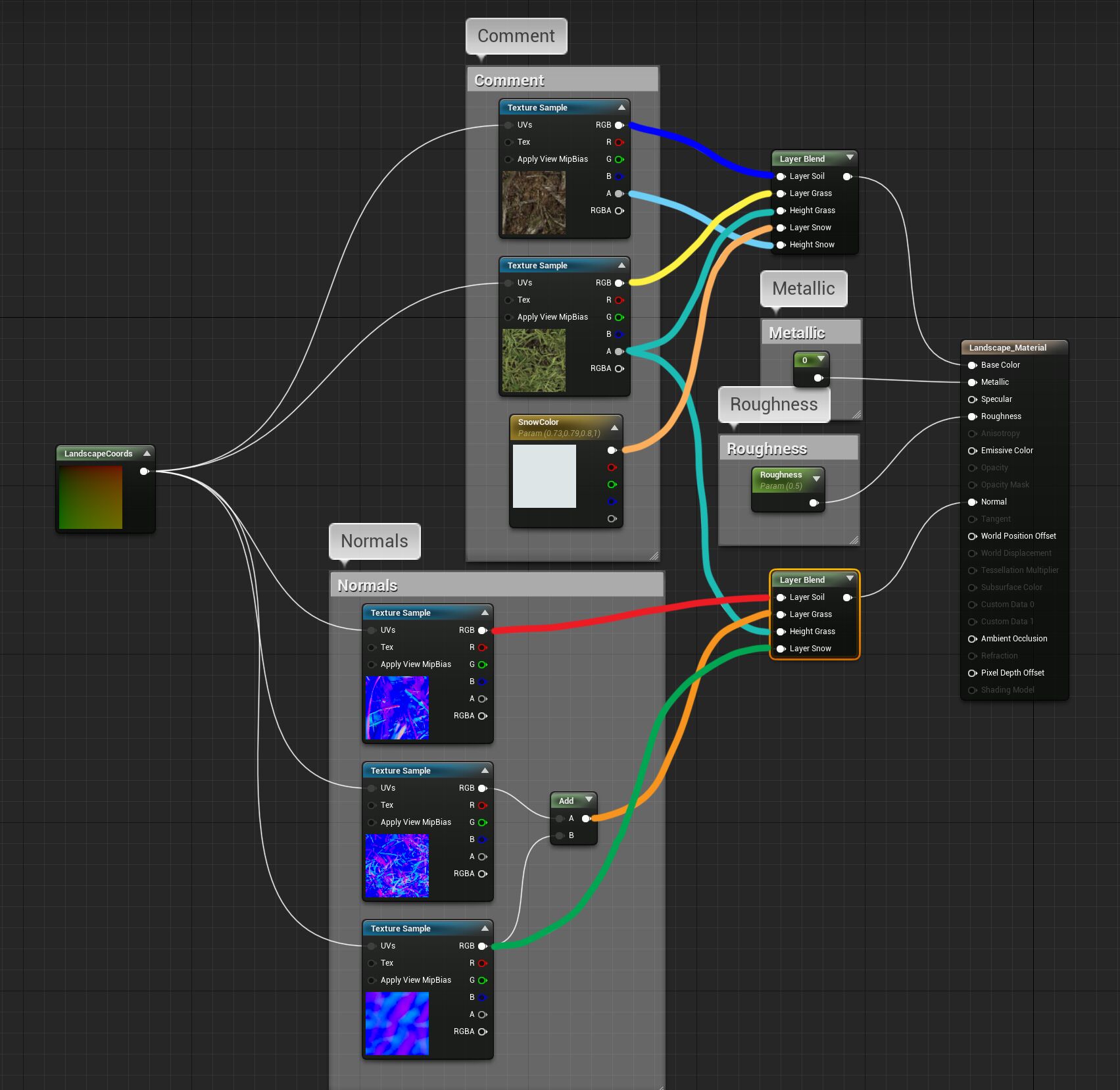The width and height of the screenshot is (1120, 1090).
Task: Click the LandscapeCoords output pin
Action: (x=144, y=471)
